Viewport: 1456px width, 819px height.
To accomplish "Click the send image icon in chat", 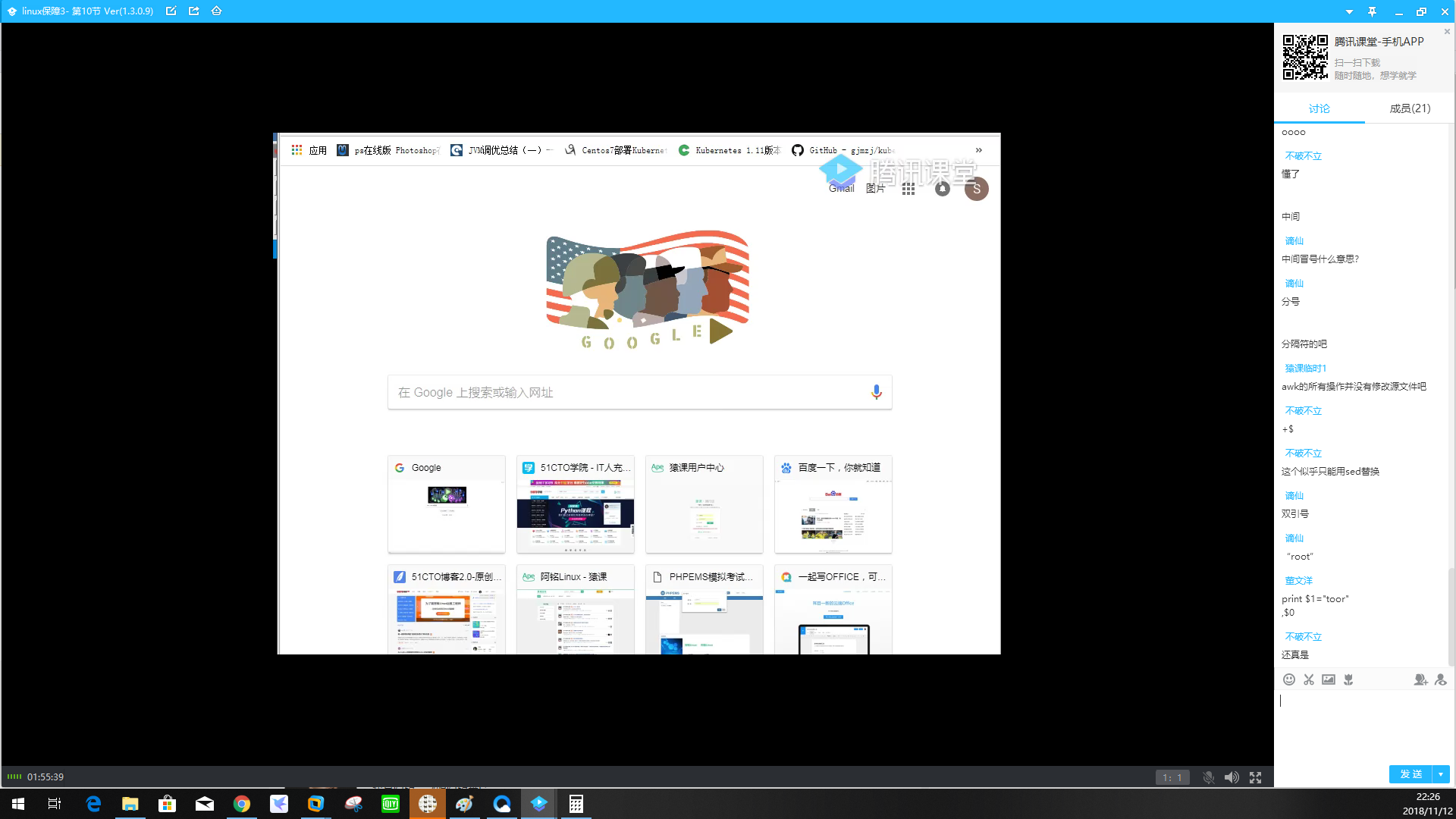I will 1329,679.
